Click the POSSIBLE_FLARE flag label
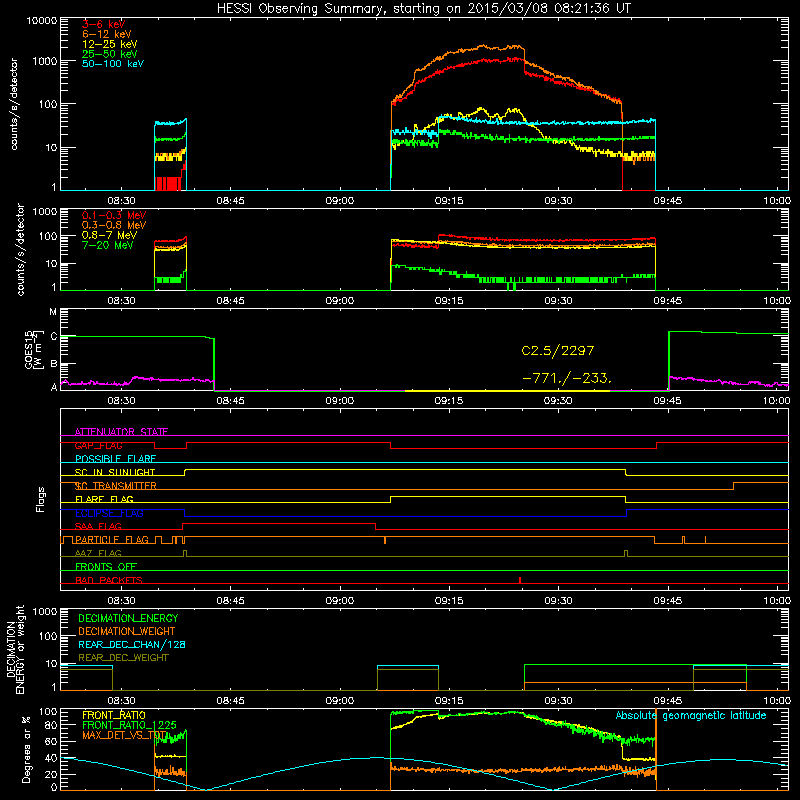The width and height of the screenshot is (800, 800). click(x=115, y=459)
